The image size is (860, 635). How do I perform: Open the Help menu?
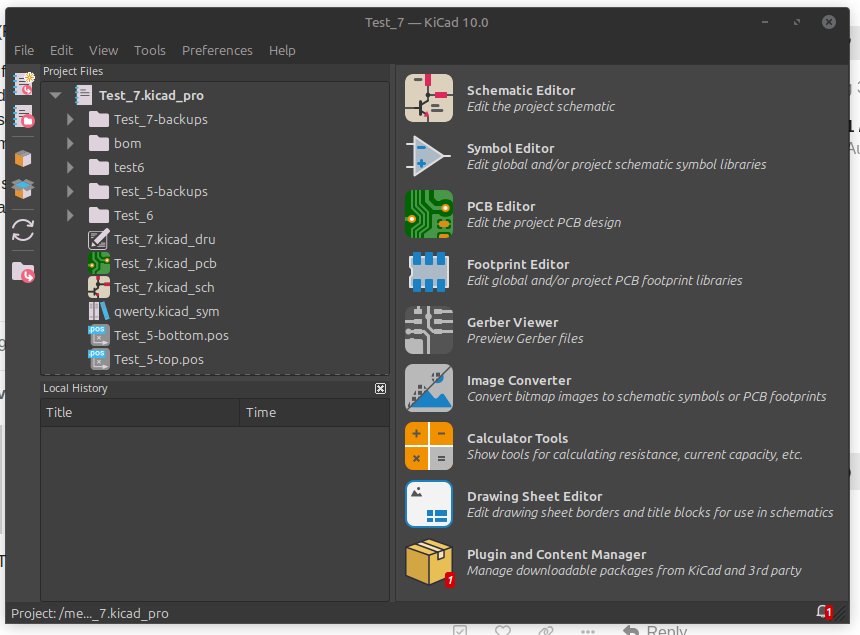282,50
